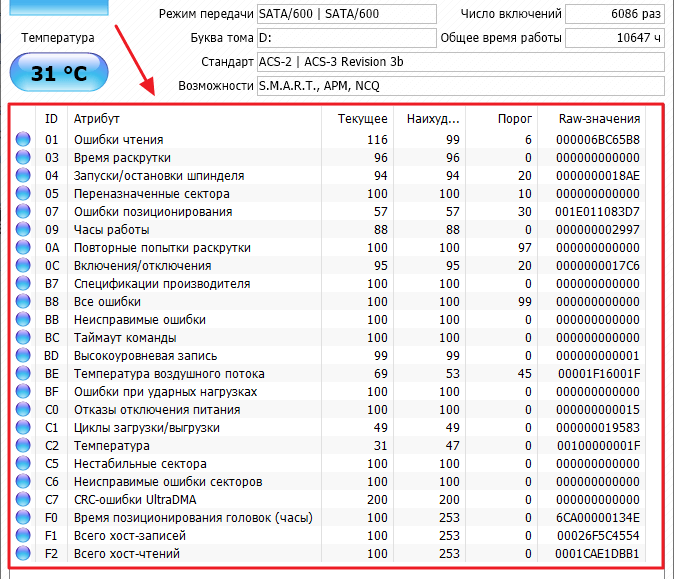Viewport: 674px width, 579px height.
Task: Click the status circle beside Нестабильные сектора
Action: [x=23, y=464]
